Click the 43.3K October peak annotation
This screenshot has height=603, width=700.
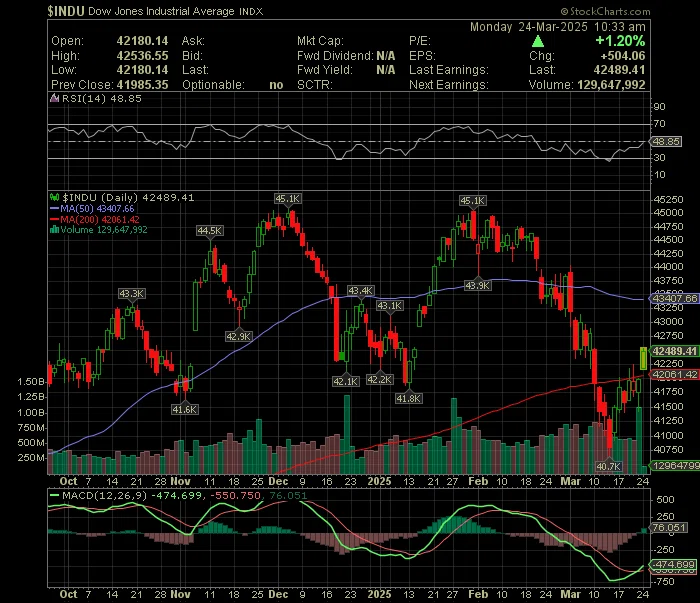(131, 294)
